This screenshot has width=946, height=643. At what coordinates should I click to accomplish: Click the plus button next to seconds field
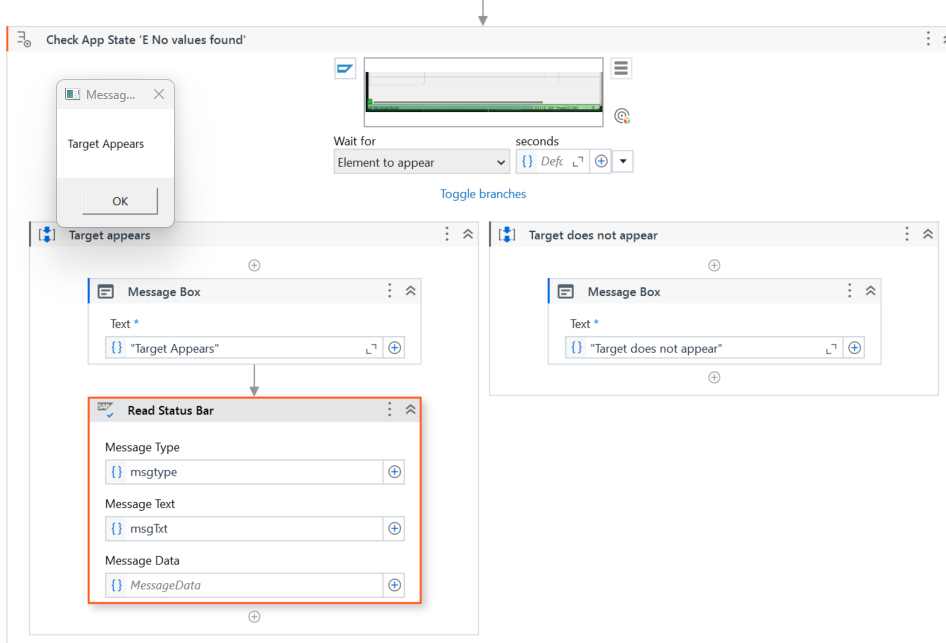click(x=601, y=161)
